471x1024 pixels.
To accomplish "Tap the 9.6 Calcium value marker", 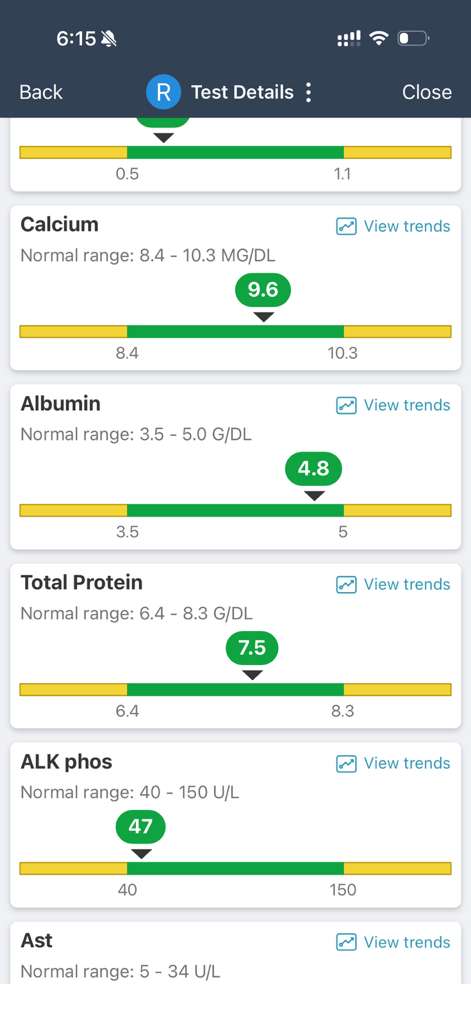I will pos(263,290).
